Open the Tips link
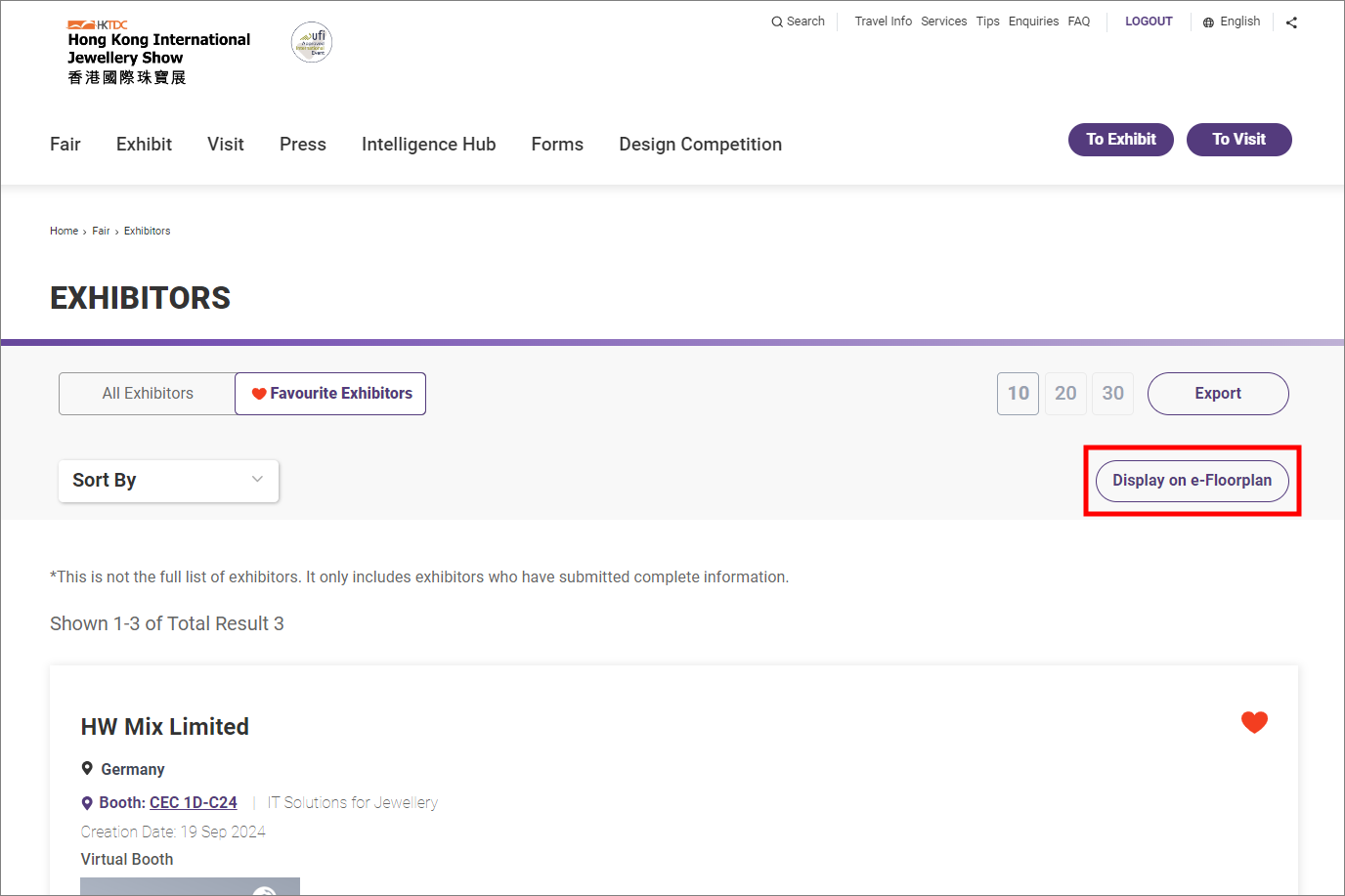The image size is (1345, 896). [987, 21]
